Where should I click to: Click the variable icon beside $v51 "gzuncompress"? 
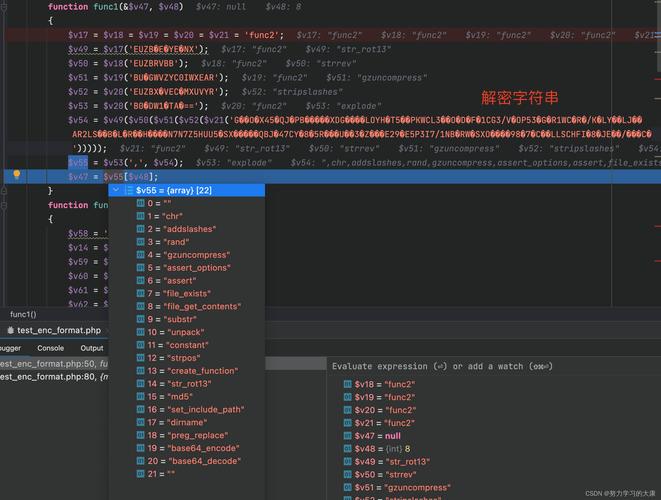[348, 487]
